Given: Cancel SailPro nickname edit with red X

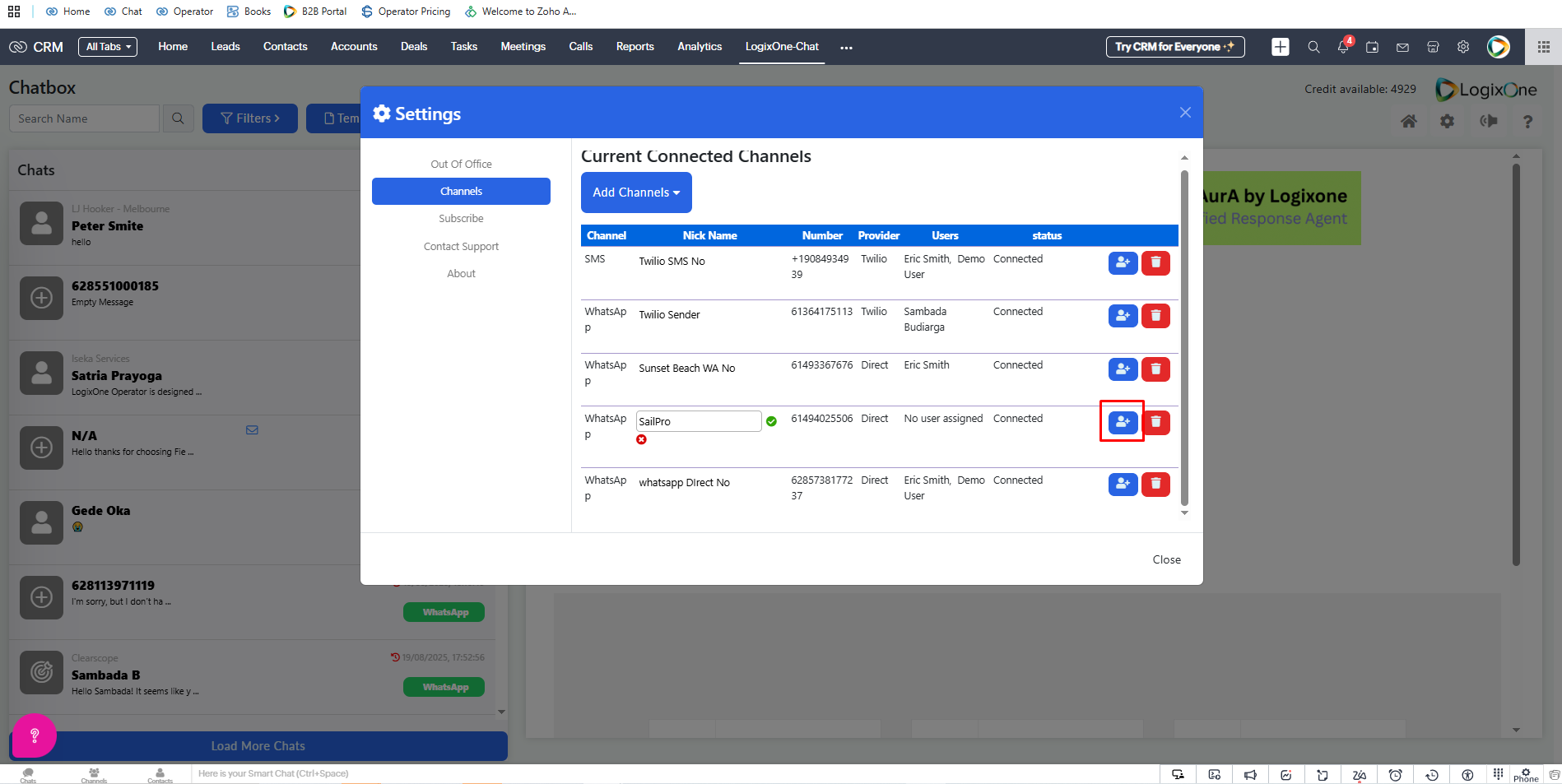Looking at the screenshot, I should [x=641, y=439].
